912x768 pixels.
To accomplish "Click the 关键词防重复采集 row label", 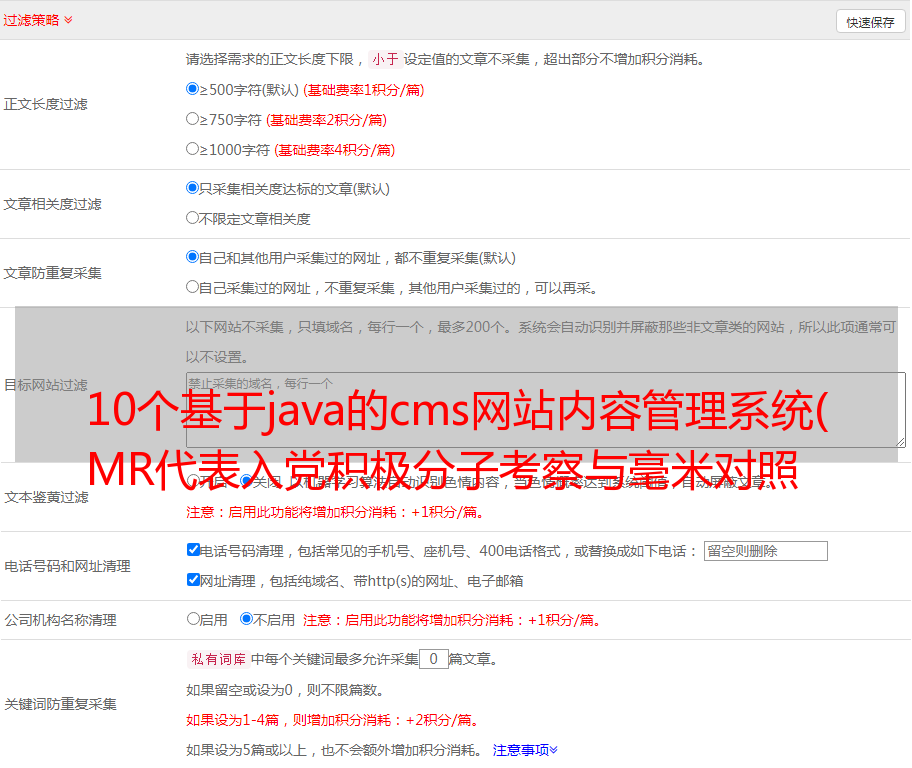I will pos(60,704).
